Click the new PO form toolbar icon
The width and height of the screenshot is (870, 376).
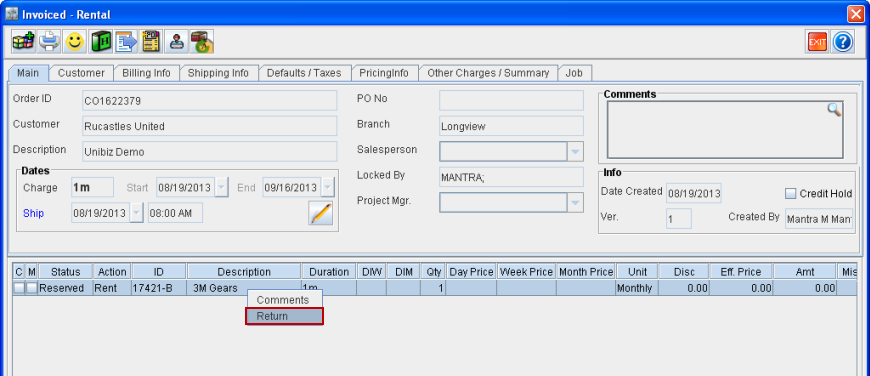tap(151, 42)
